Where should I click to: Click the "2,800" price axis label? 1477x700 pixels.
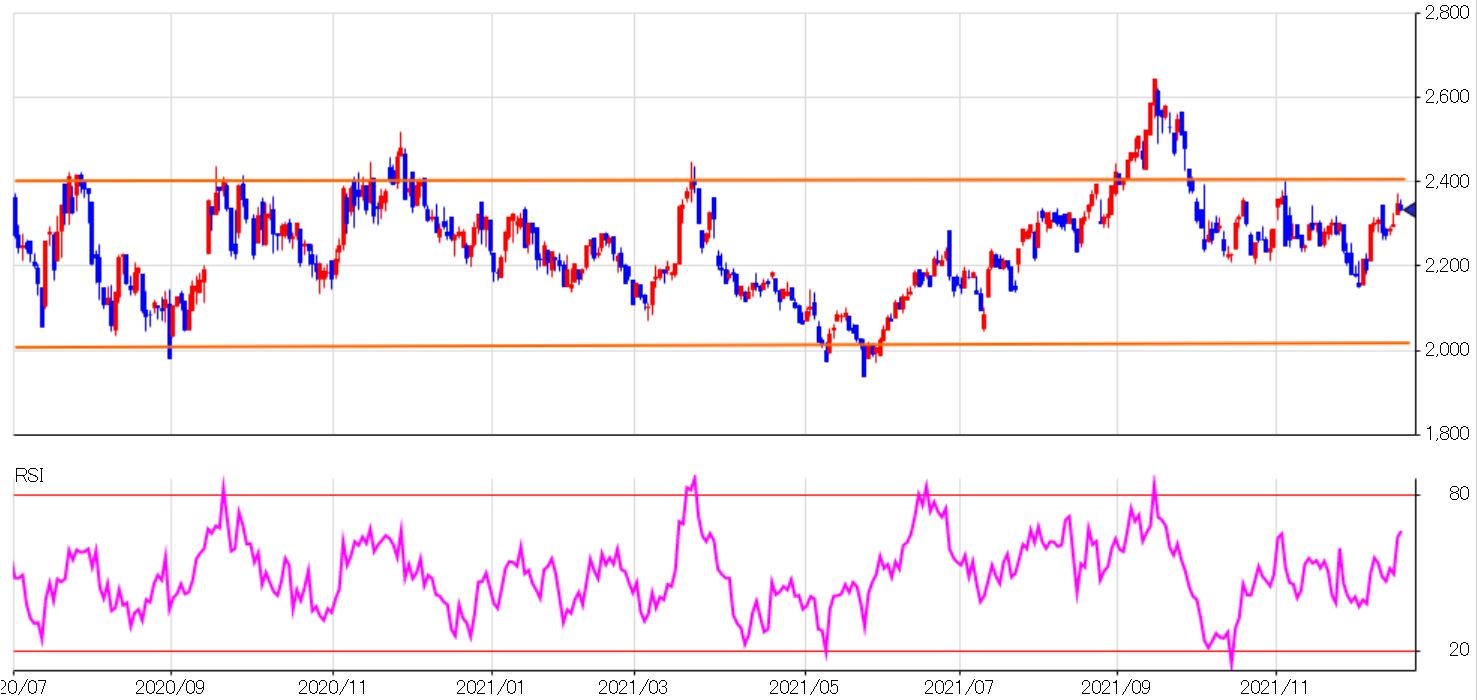pyautogui.click(x=1448, y=13)
